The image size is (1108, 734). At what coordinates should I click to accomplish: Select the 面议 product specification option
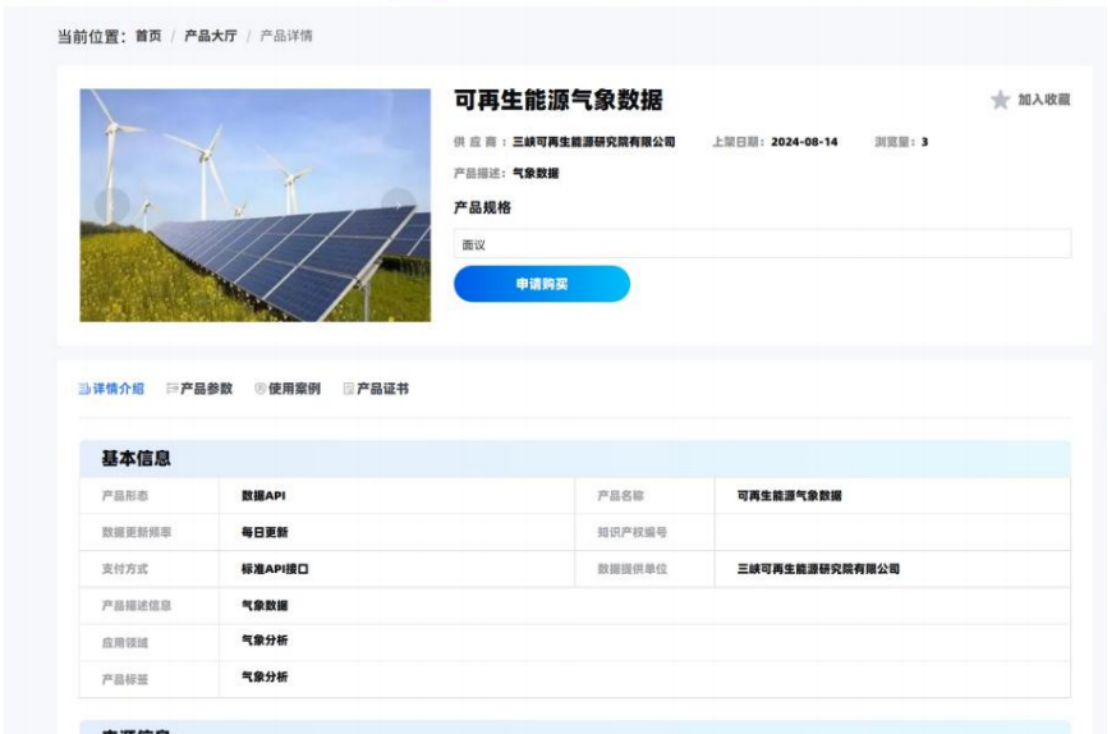pos(762,244)
